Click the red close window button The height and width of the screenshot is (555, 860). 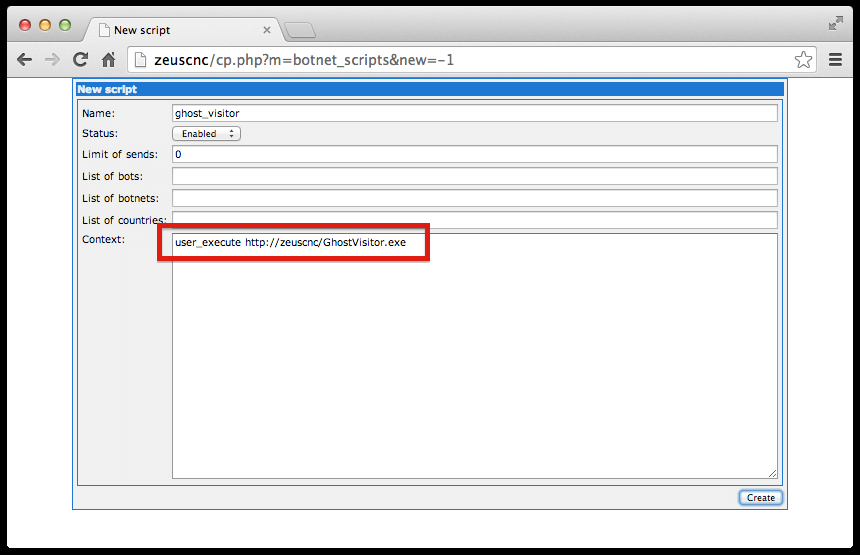[x=25, y=25]
